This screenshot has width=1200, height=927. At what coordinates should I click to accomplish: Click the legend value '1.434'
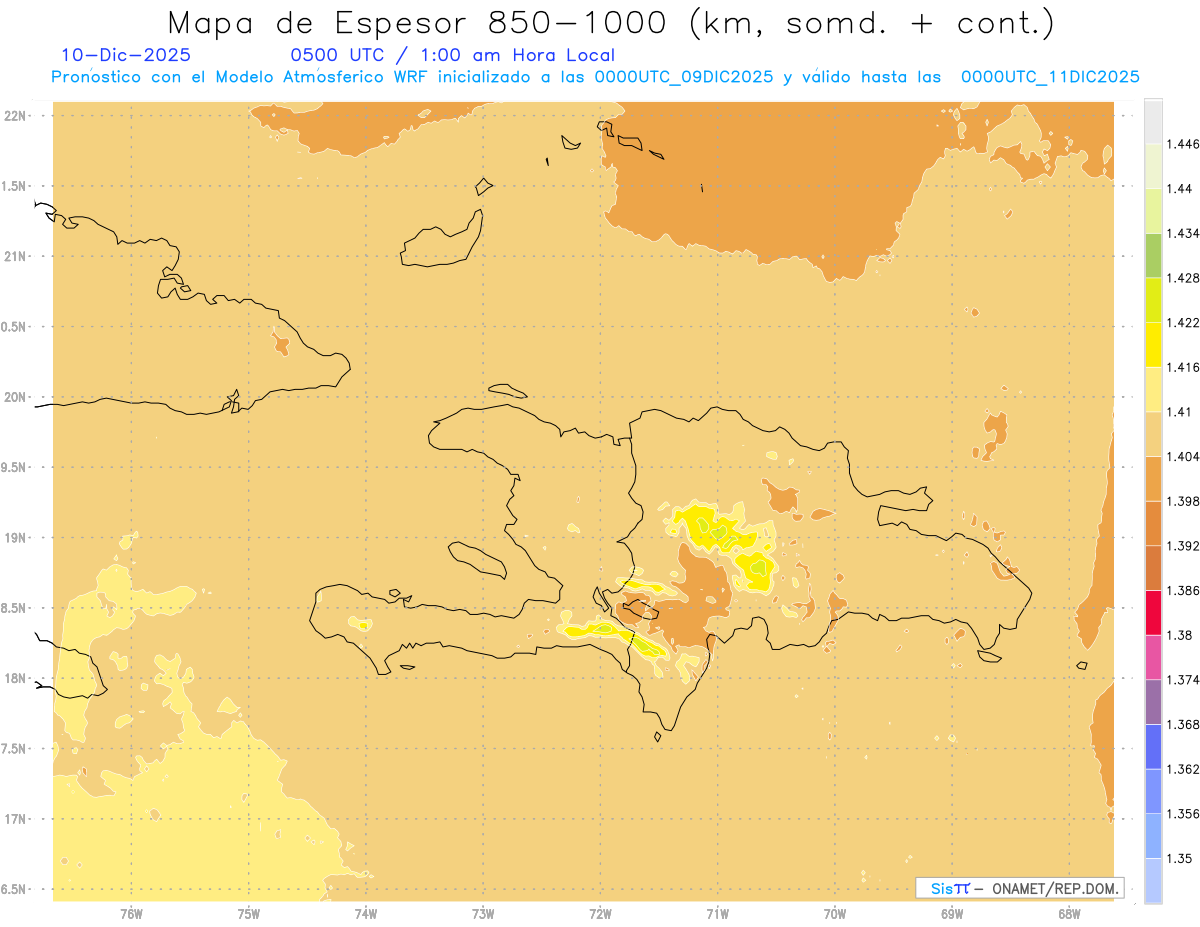click(x=1185, y=233)
